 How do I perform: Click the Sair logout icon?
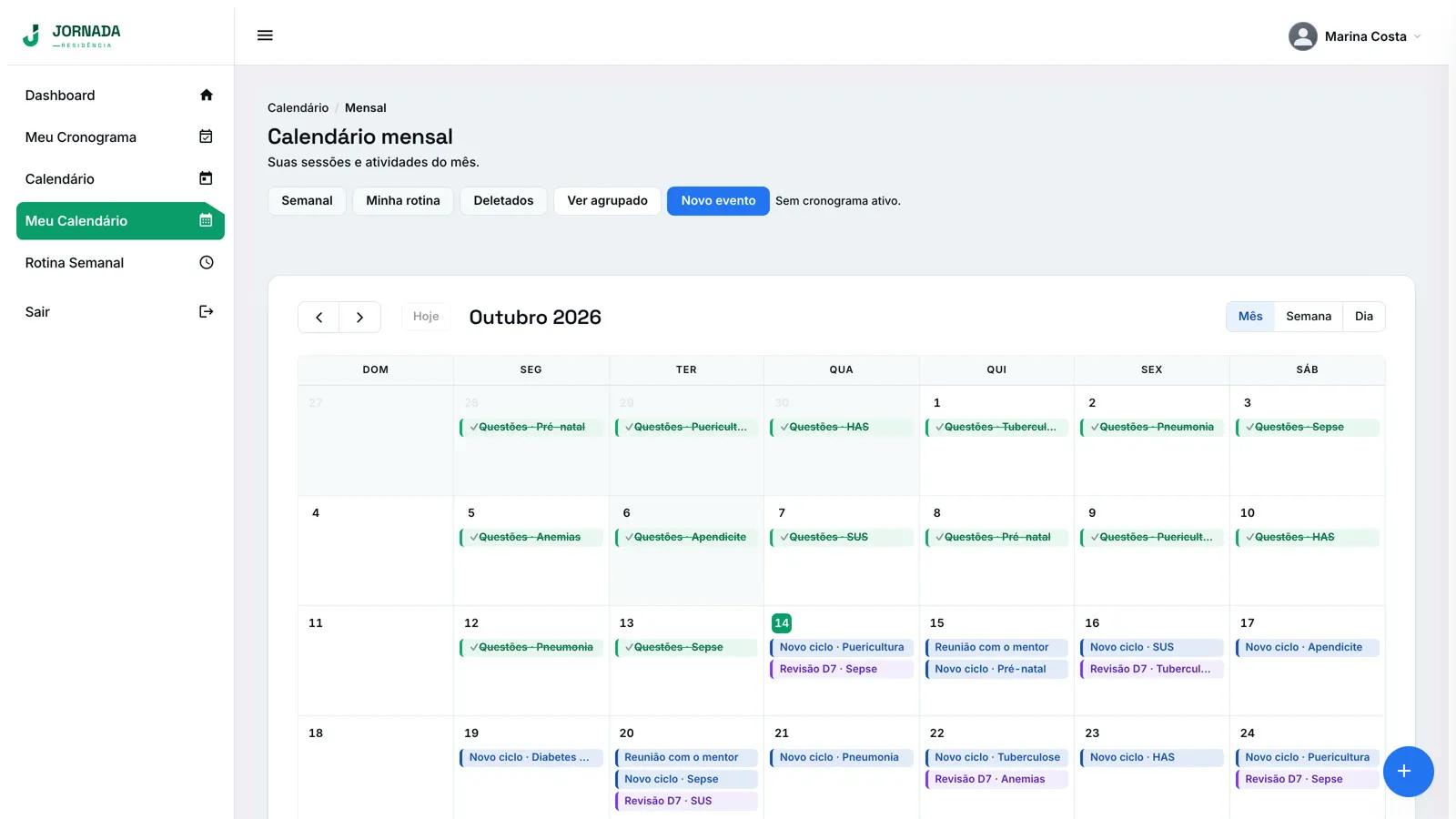coord(207,311)
